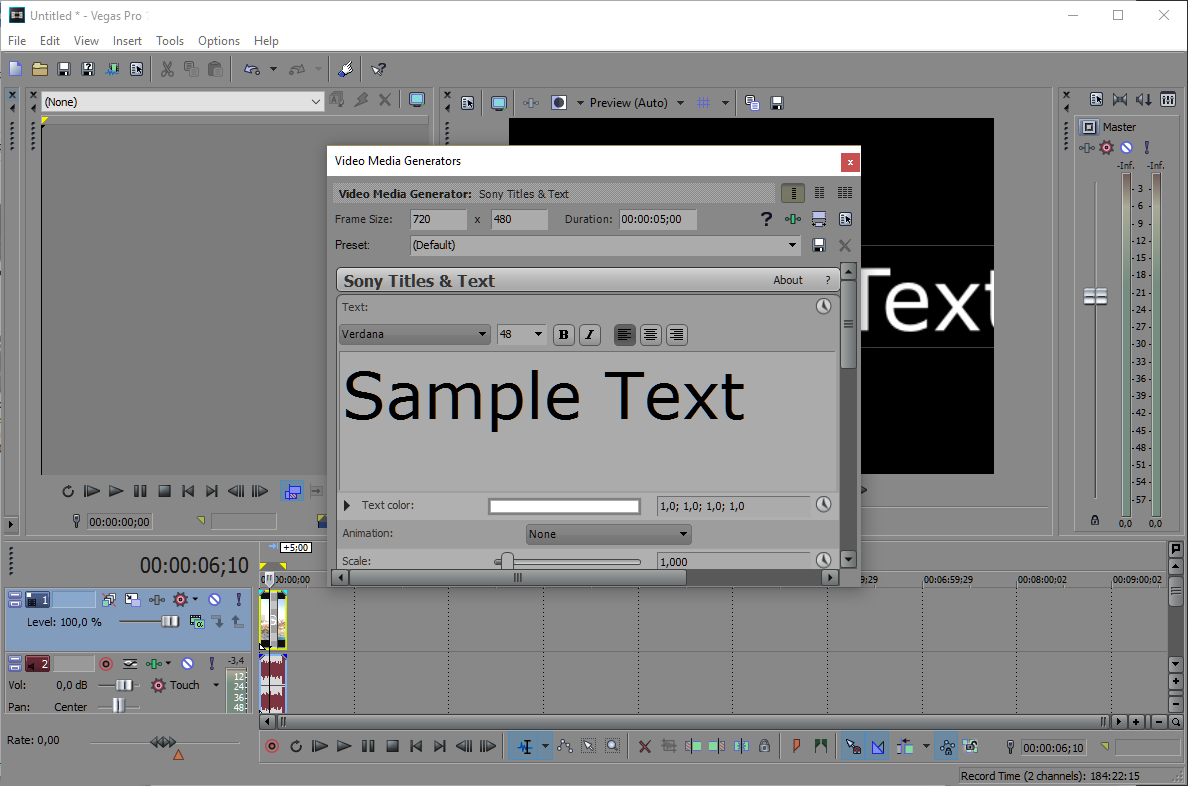Click the +5:00 timeline marker label
The image size is (1188, 786).
(295, 547)
